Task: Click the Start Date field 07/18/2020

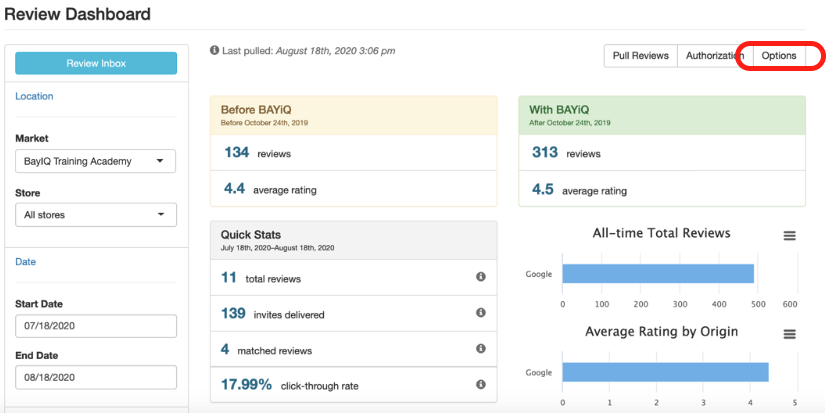Action: point(96,326)
